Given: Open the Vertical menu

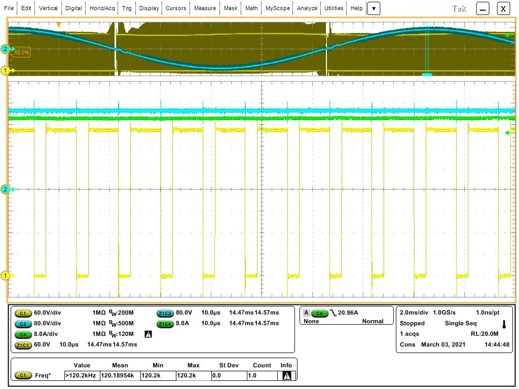Looking at the screenshot, I should (x=48, y=8).
